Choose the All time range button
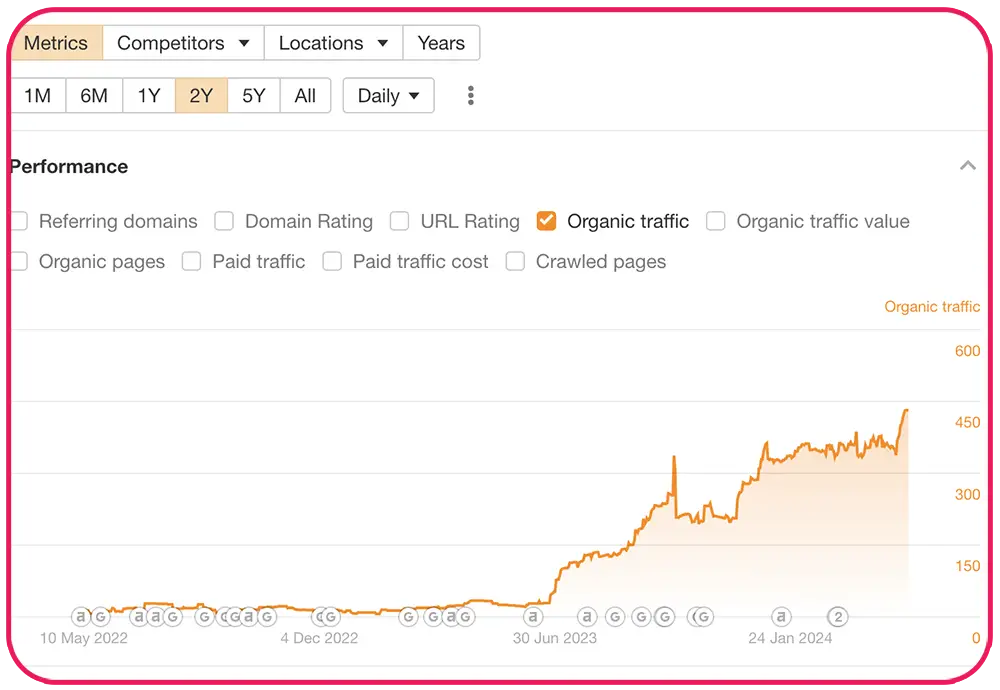The width and height of the screenshot is (1000, 690). tap(305, 96)
